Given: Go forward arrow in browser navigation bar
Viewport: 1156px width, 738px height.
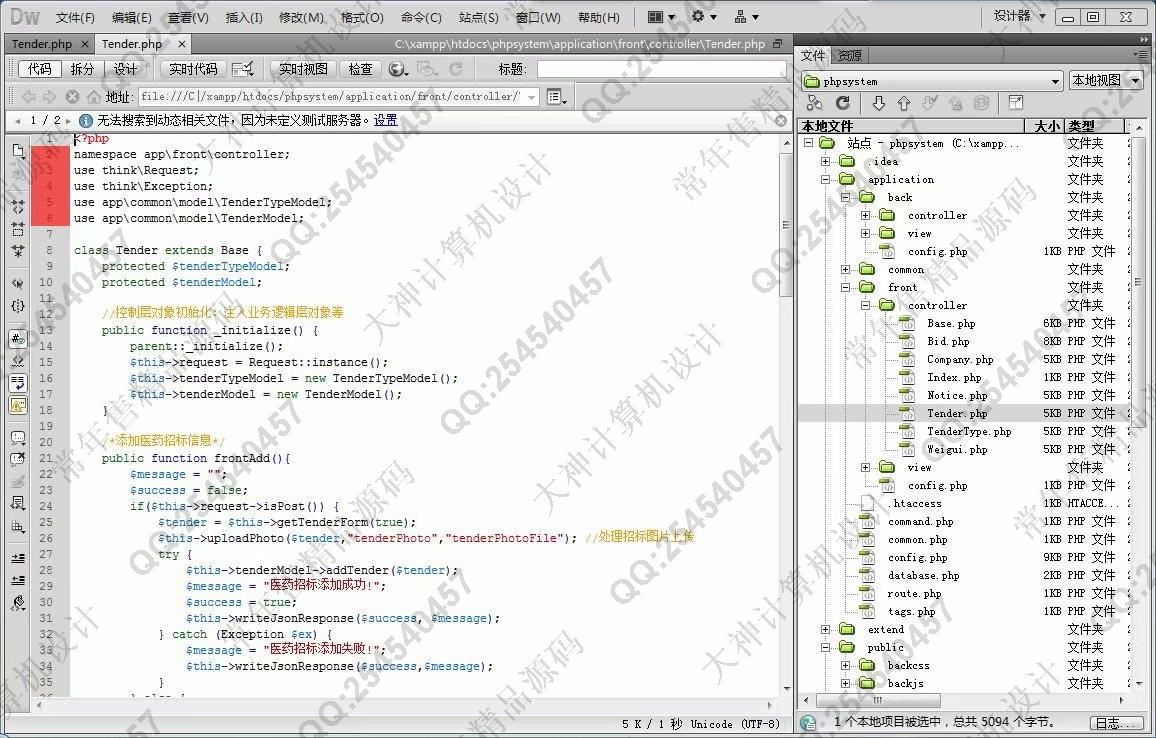Looking at the screenshot, I should 49,97.
